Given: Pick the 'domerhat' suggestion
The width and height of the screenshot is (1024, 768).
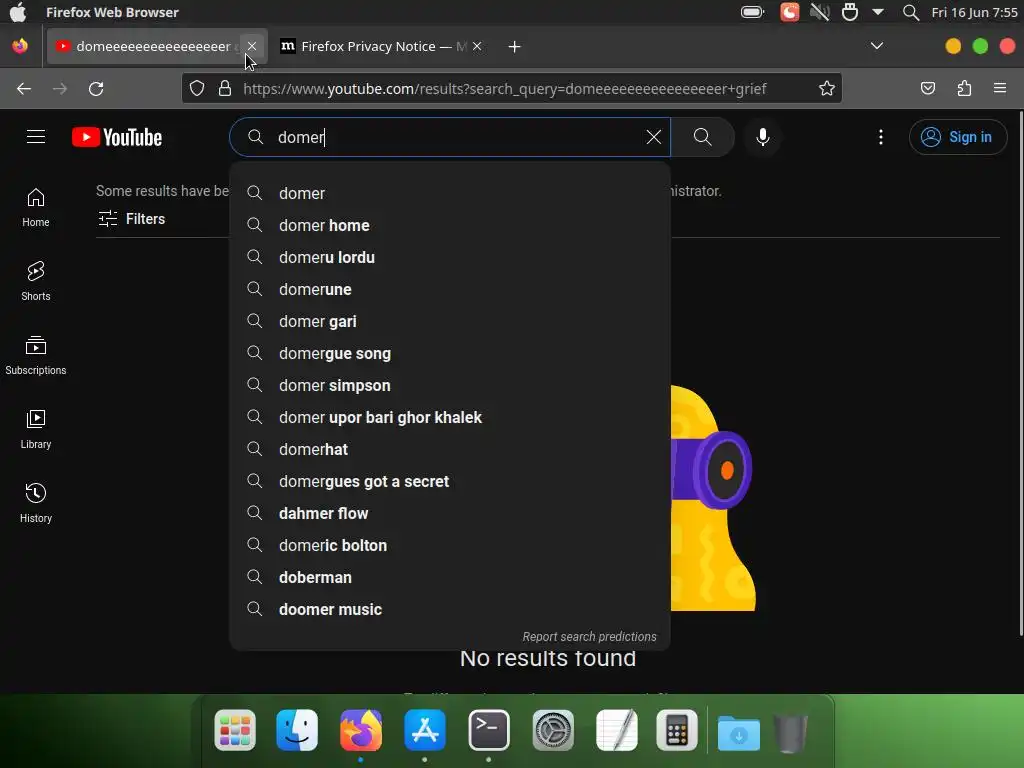Looking at the screenshot, I should 450,449.
